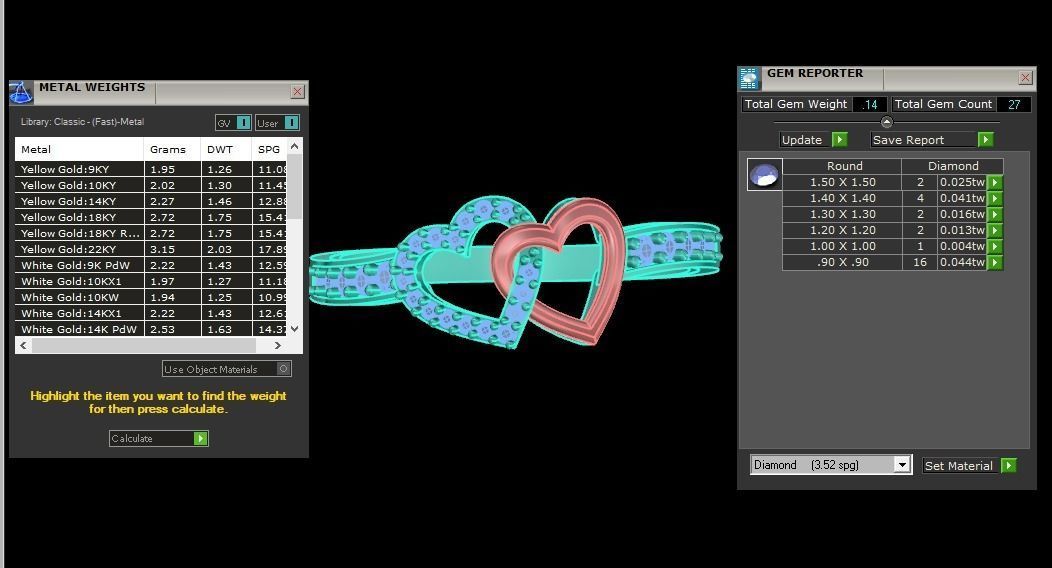1052x568 pixels.
Task: Click the 1.40 X 1.40 gem size cell
Action: (843, 198)
